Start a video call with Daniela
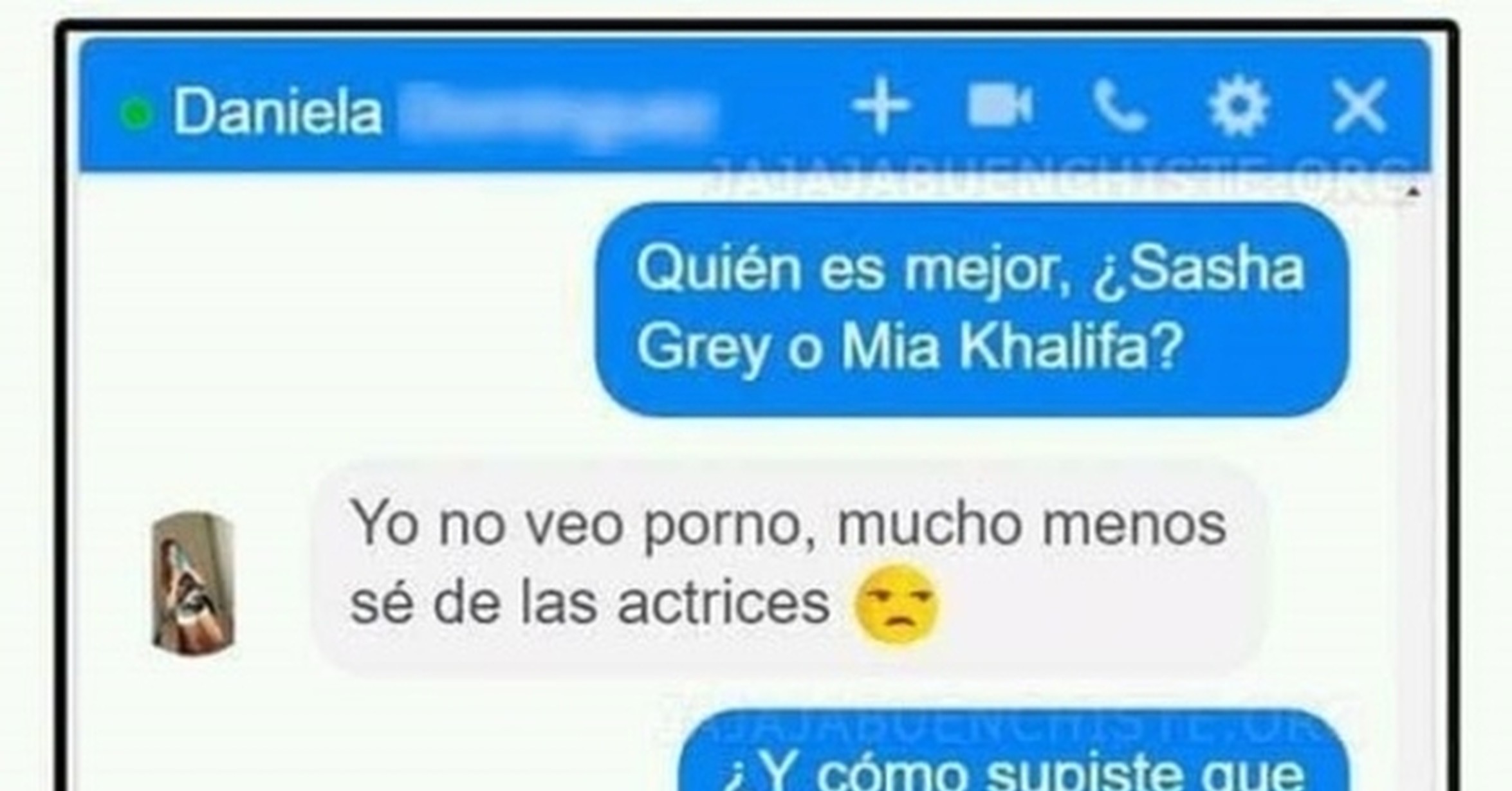 (1000, 105)
